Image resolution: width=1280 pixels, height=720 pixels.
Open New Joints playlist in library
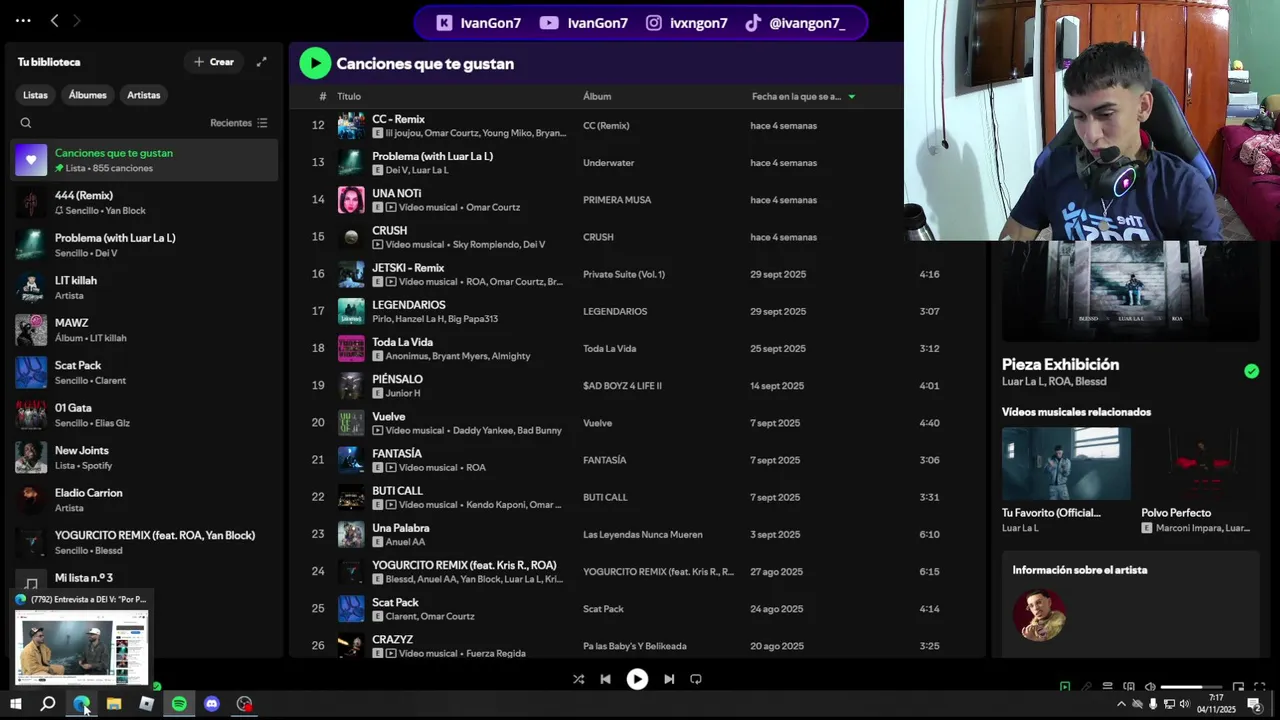[x=144, y=457]
